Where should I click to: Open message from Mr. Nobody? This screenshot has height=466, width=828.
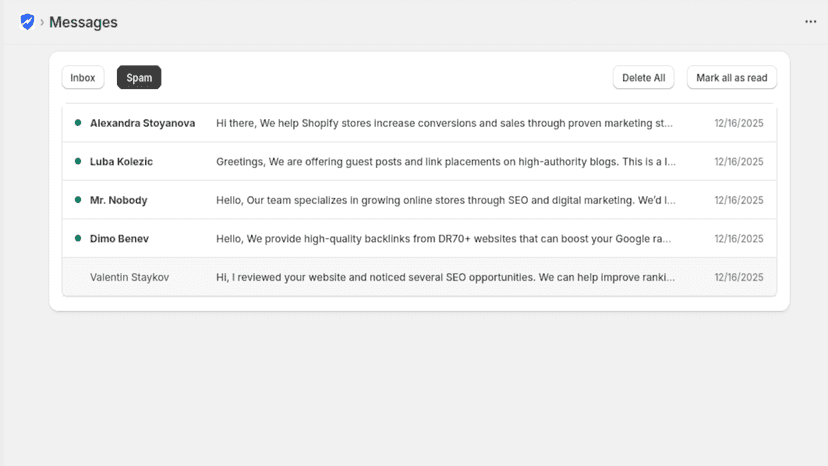419,200
